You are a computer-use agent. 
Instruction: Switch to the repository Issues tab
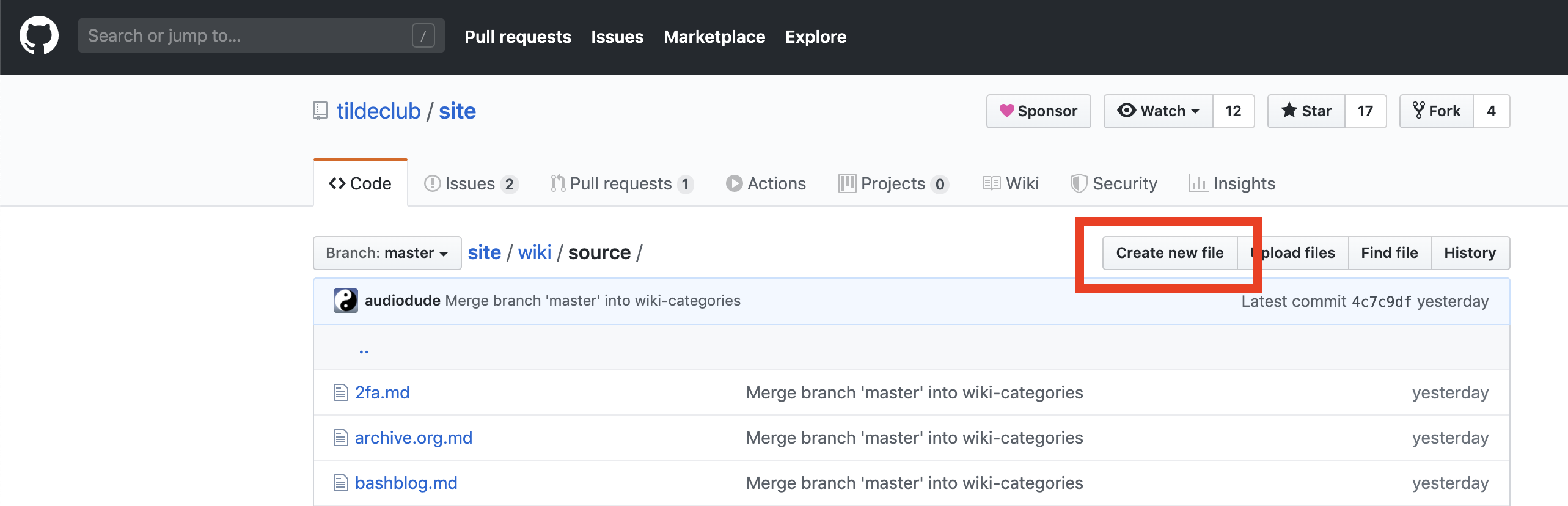471,183
